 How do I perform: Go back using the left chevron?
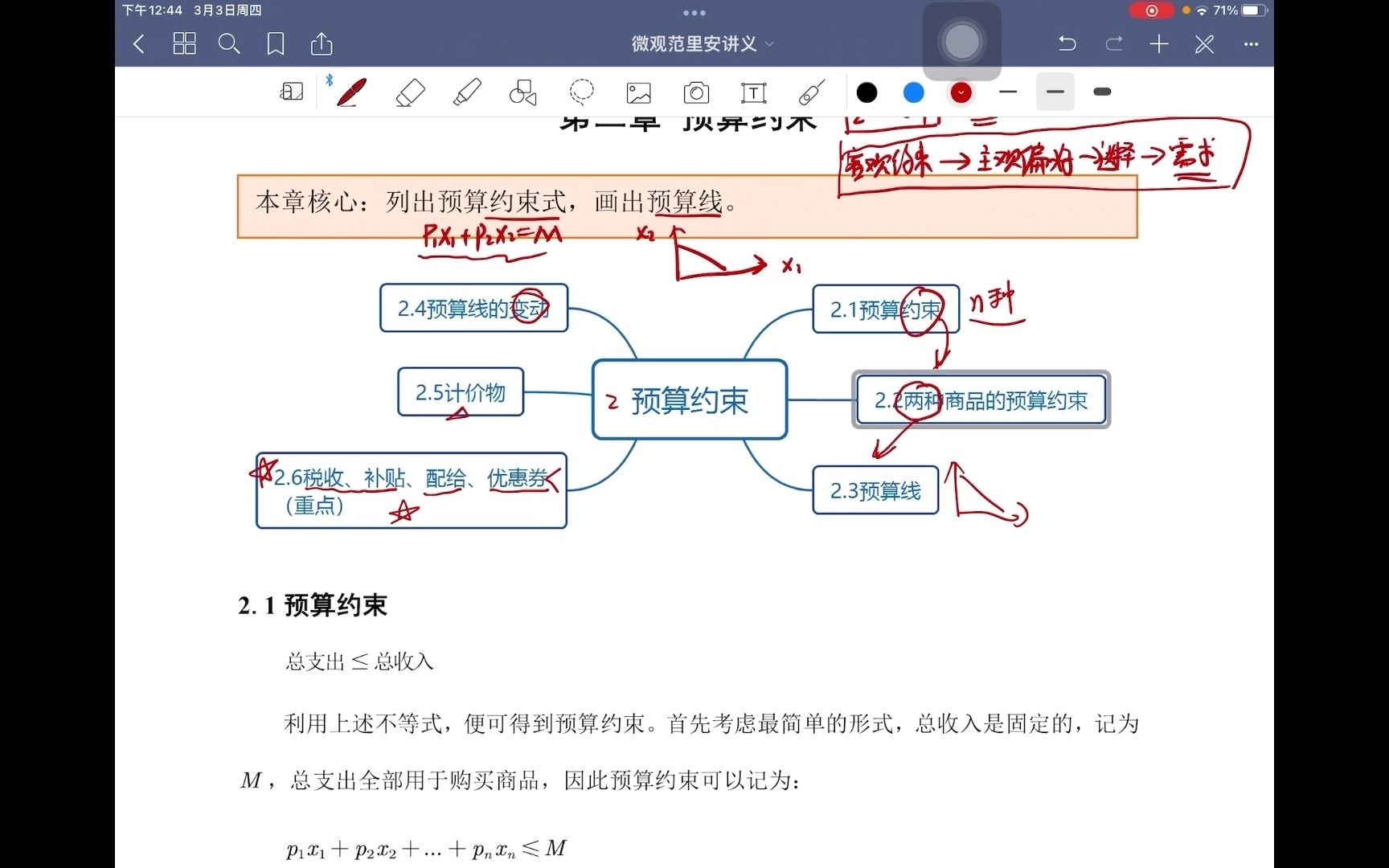point(138,44)
